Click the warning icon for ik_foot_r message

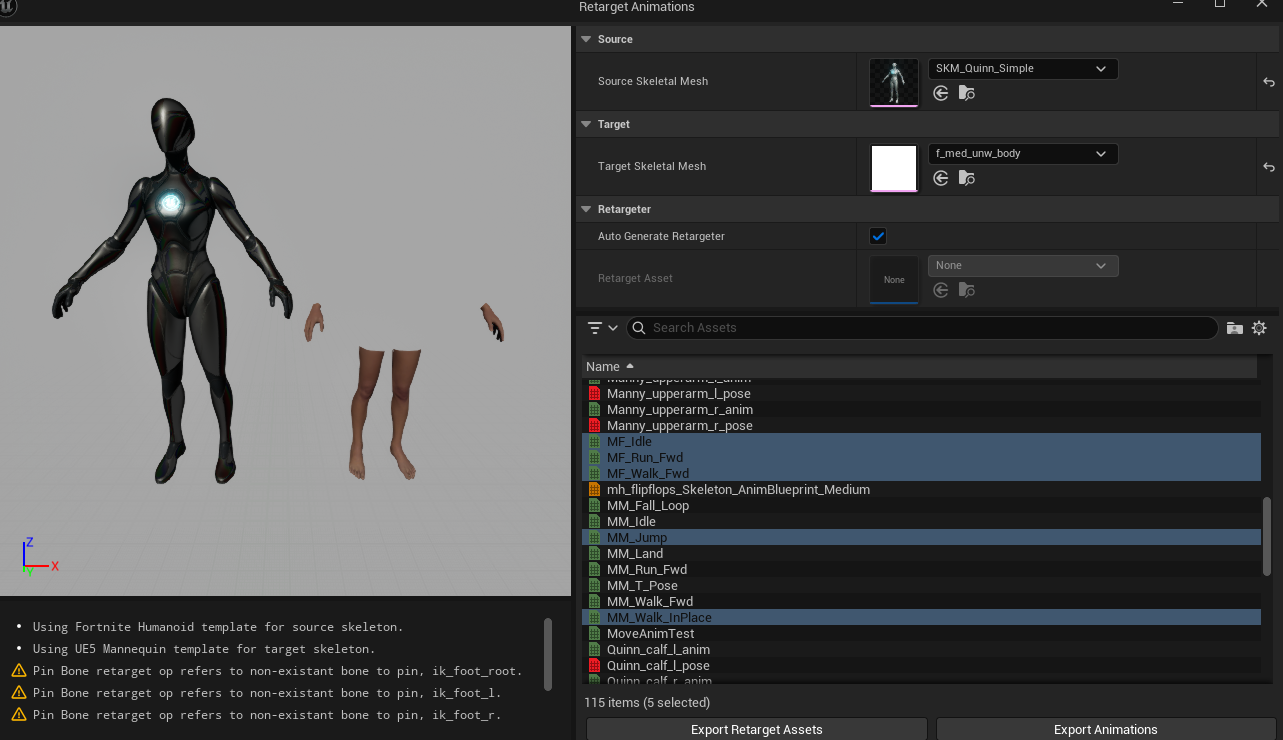point(18,715)
